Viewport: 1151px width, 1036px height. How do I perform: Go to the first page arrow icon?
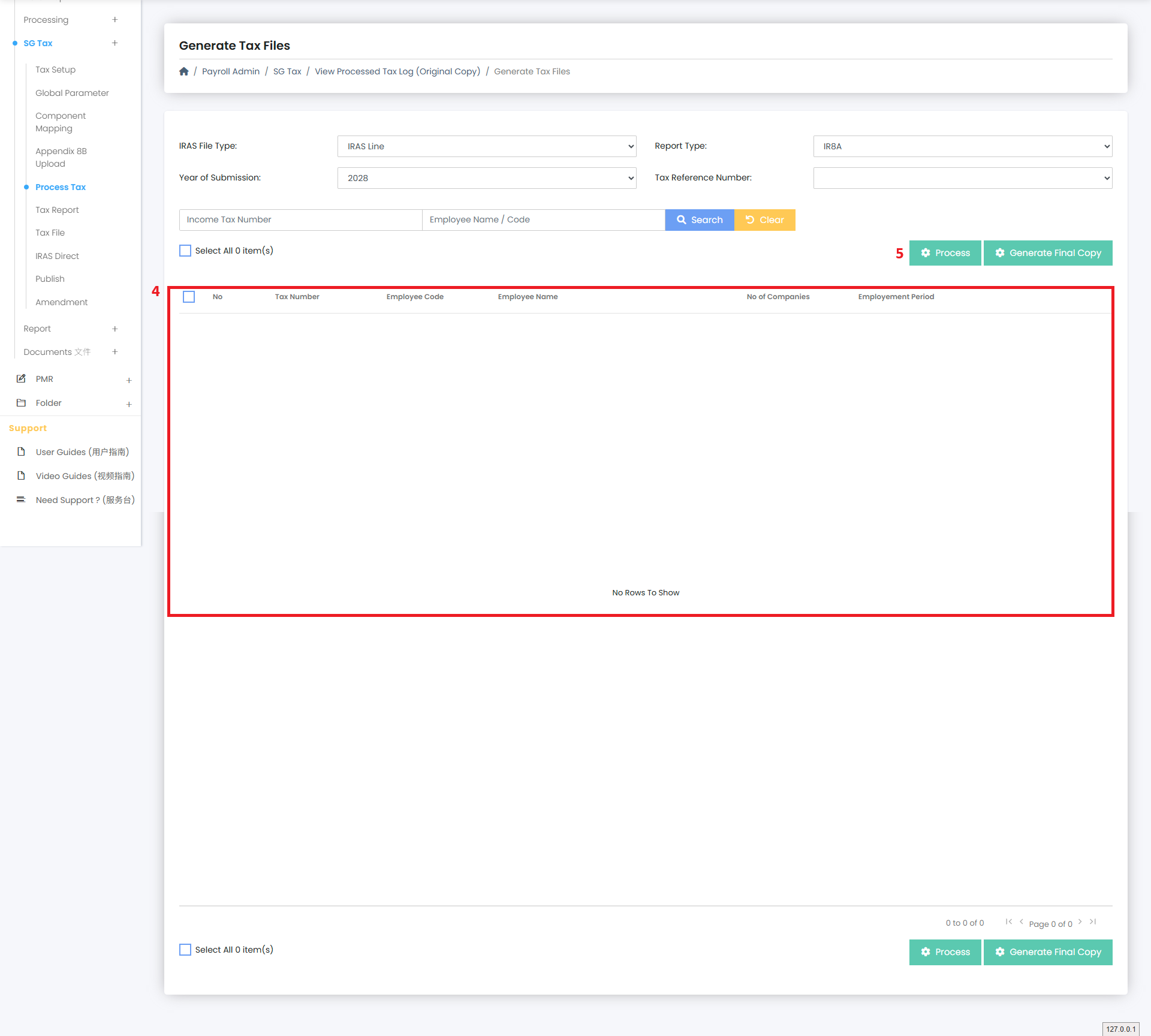(1009, 922)
